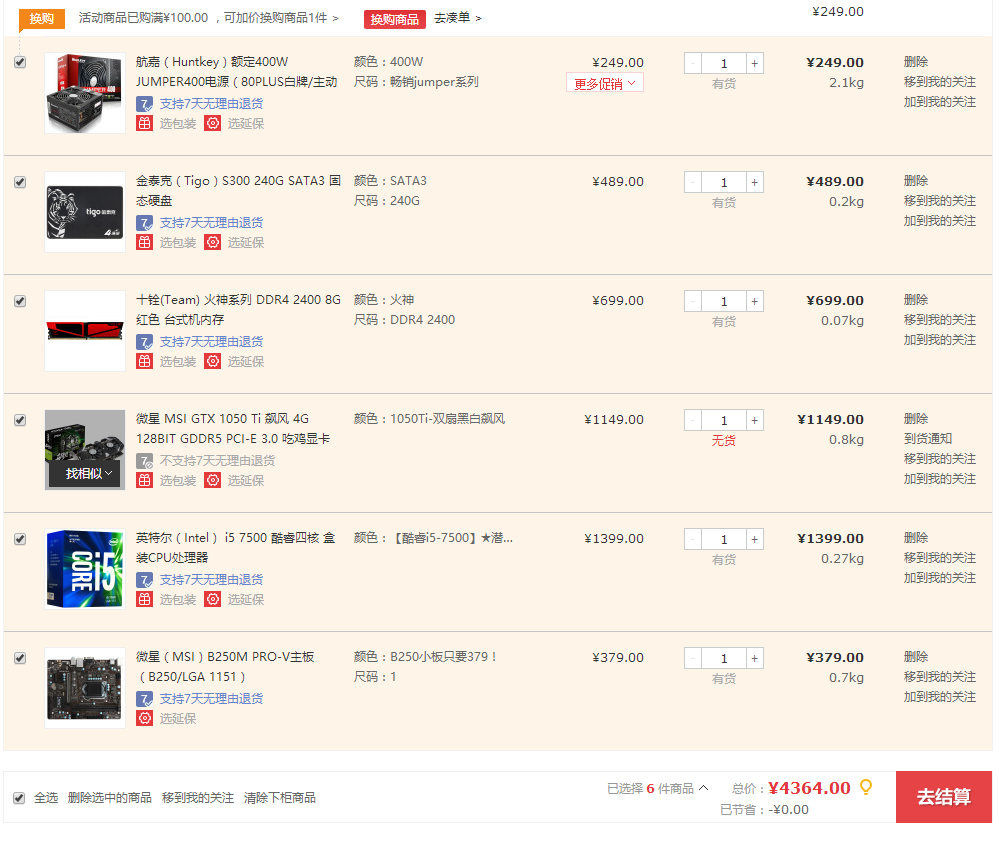This screenshot has height=844, width=999.
Task: Delete the MSI GTX 1050 Ti from cart
Action: (916, 418)
